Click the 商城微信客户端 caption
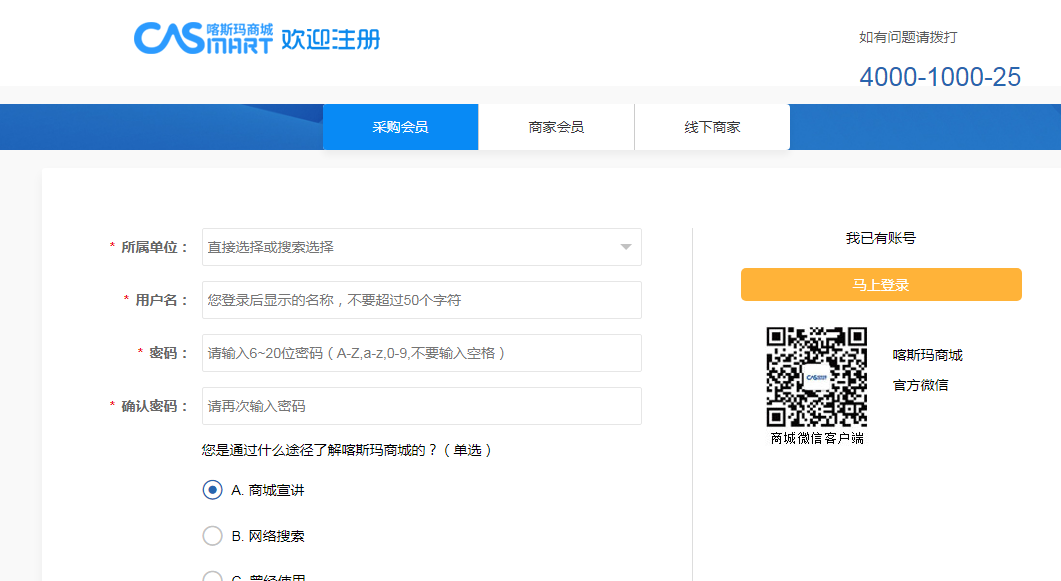This screenshot has width=1061, height=581. [817, 438]
